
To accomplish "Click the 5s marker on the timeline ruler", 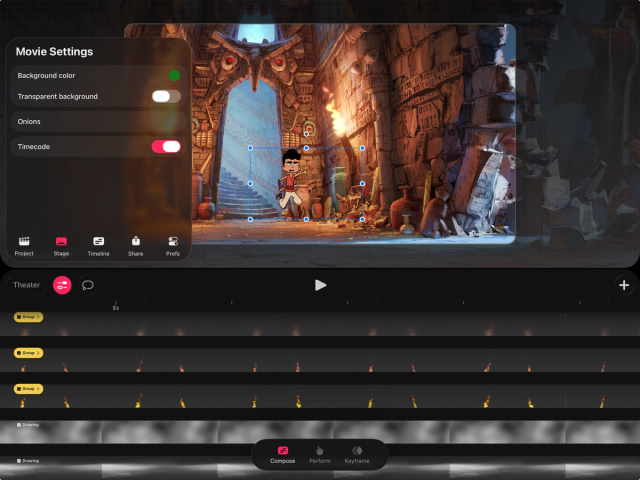I will (116, 308).
